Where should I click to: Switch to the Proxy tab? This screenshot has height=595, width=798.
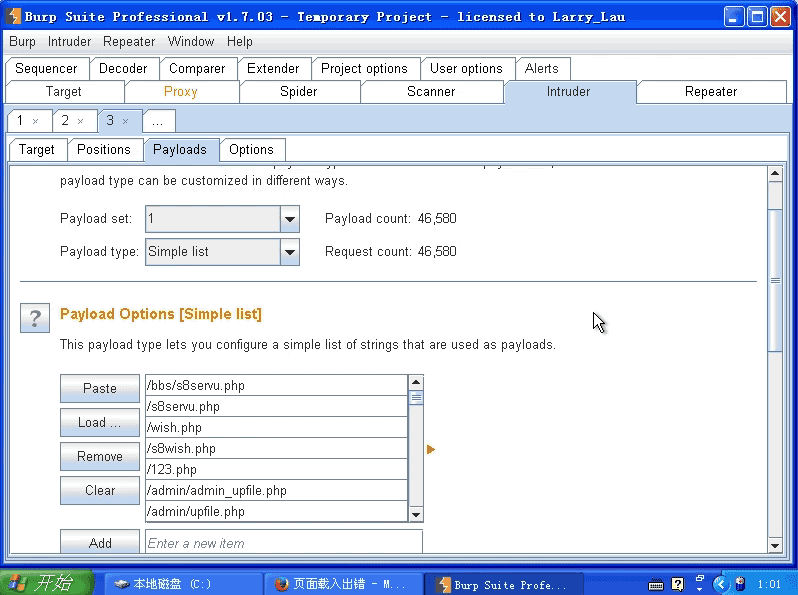coord(181,92)
